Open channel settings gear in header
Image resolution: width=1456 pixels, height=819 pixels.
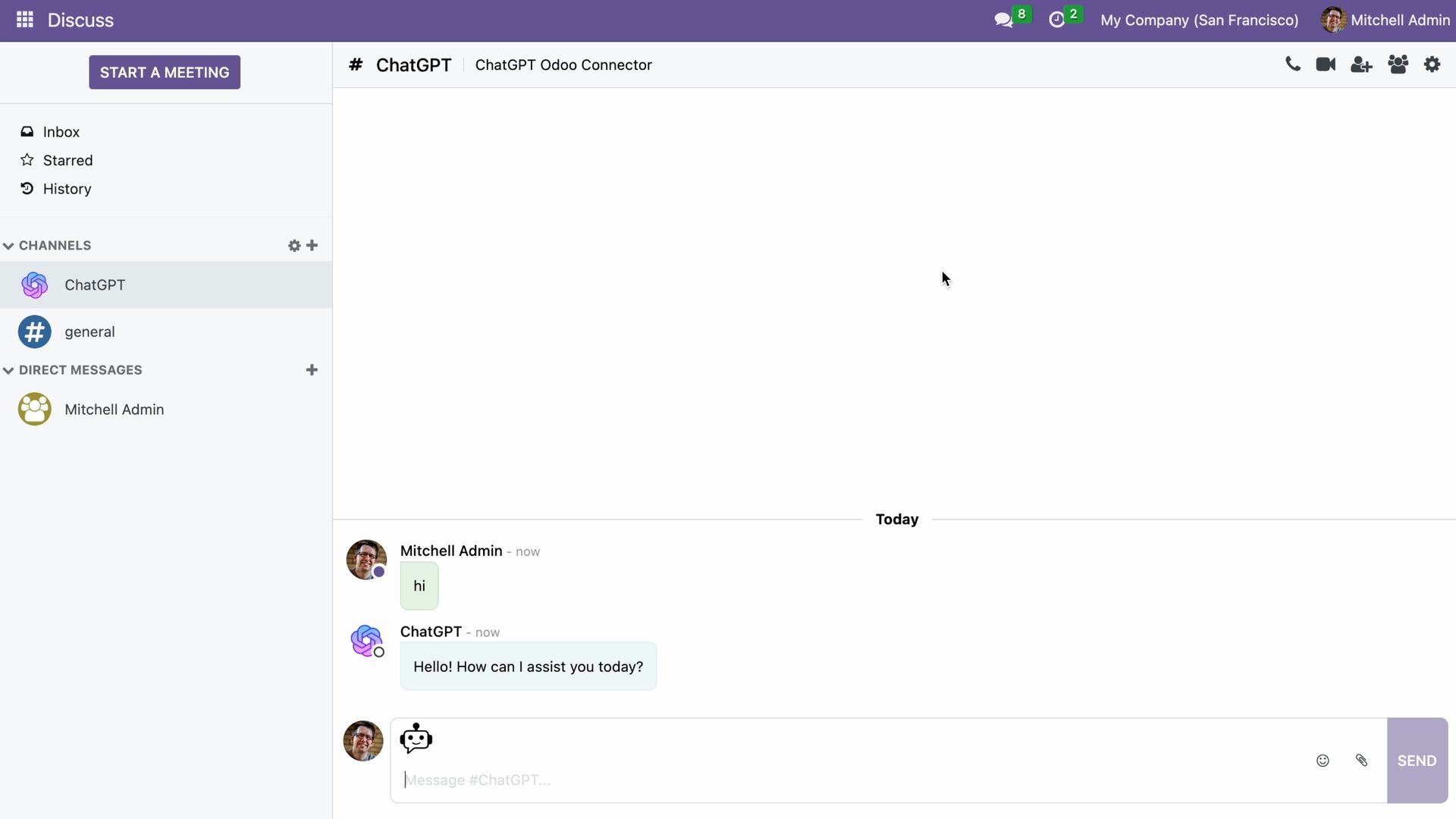[x=1432, y=64]
